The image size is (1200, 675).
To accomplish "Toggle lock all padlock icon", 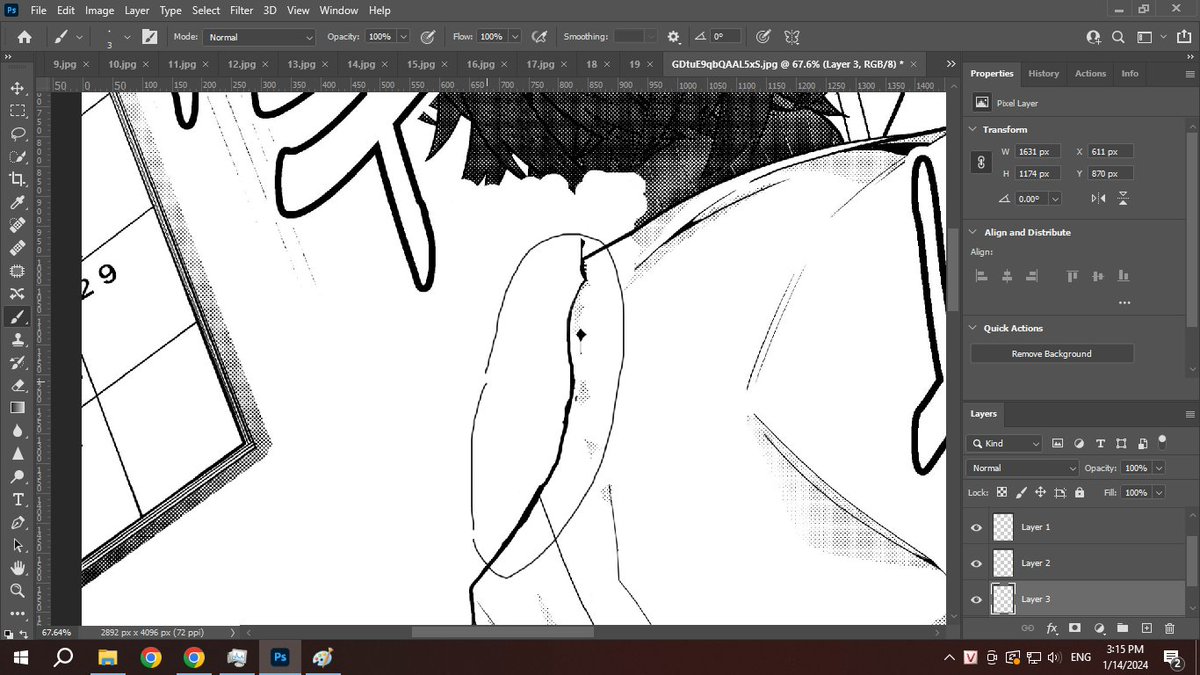I will point(1080,493).
